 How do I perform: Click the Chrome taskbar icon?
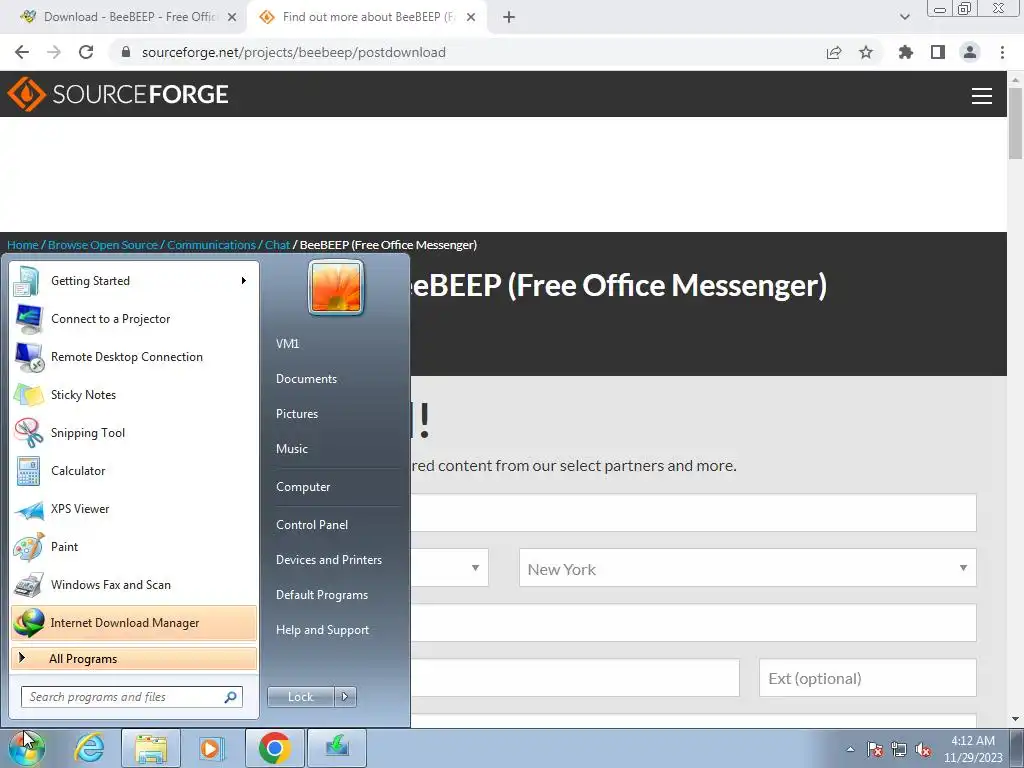pyautogui.click(x=275, y=748)
